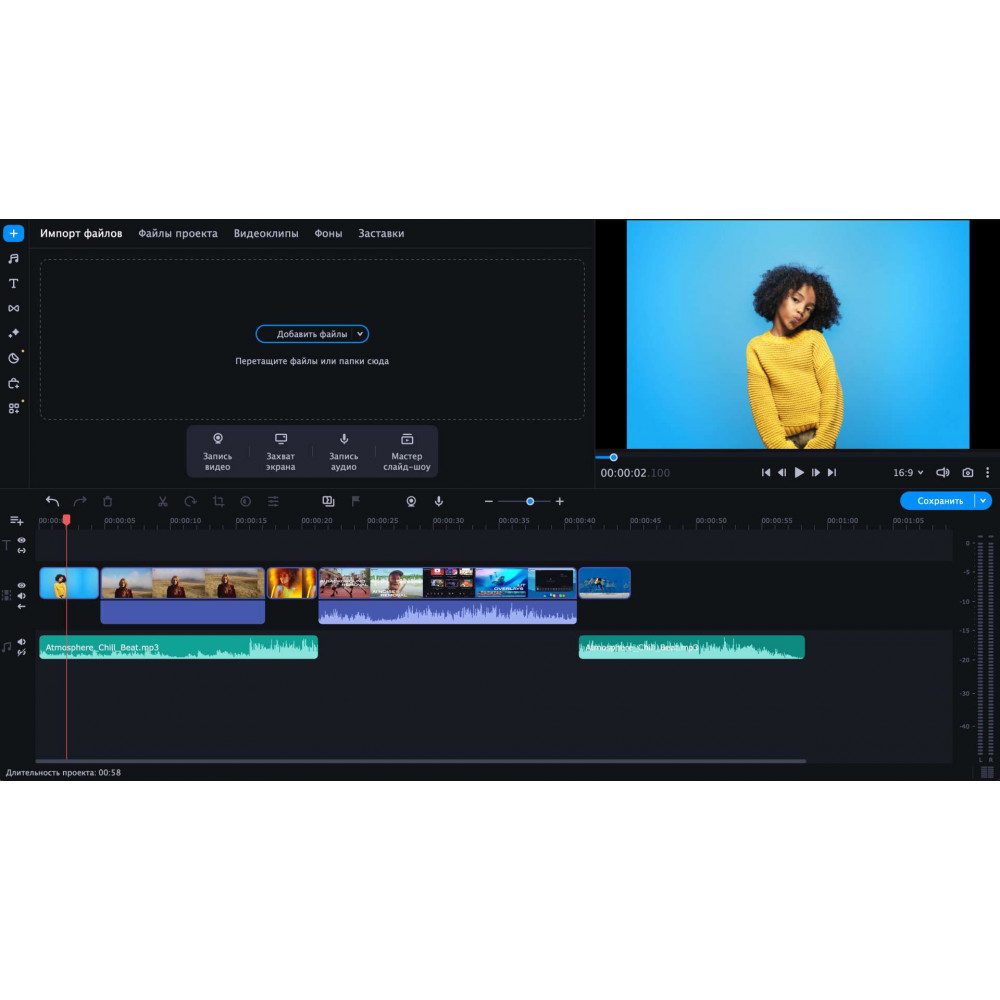
Task: Click the Мастер слайд-шоу button
Action: (x=407, y=452)
